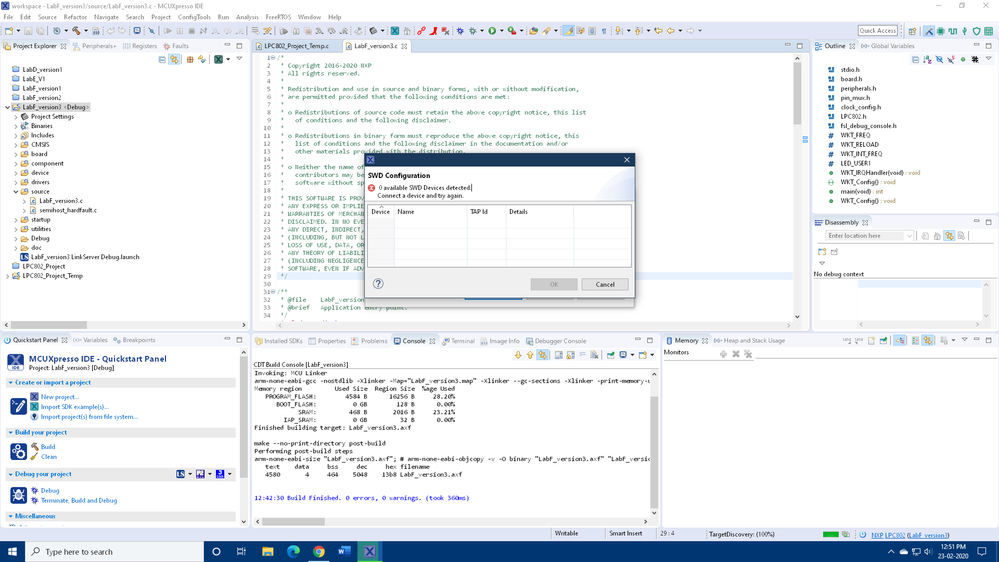Expand the startup folder

pyautogui.click(x=16, y=220)
